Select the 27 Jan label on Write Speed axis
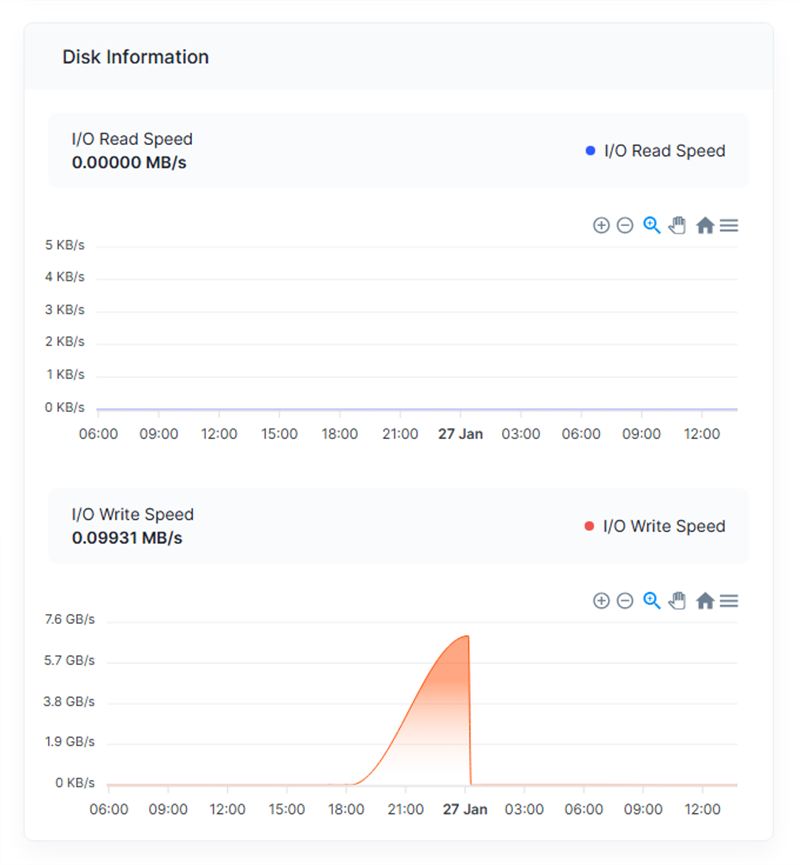The image size is (800, 865). coord(463,809)
